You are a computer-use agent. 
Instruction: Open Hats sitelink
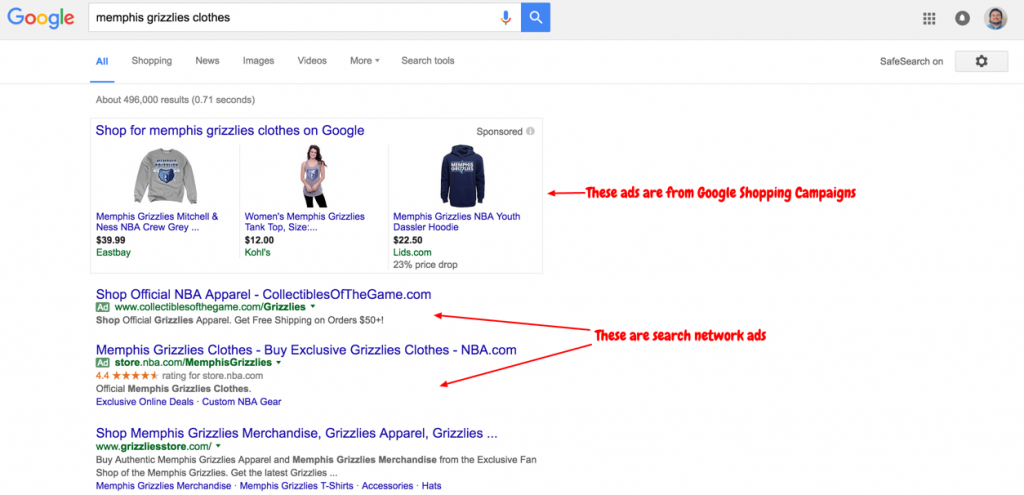pyautogui.click(x=432, y=486)
